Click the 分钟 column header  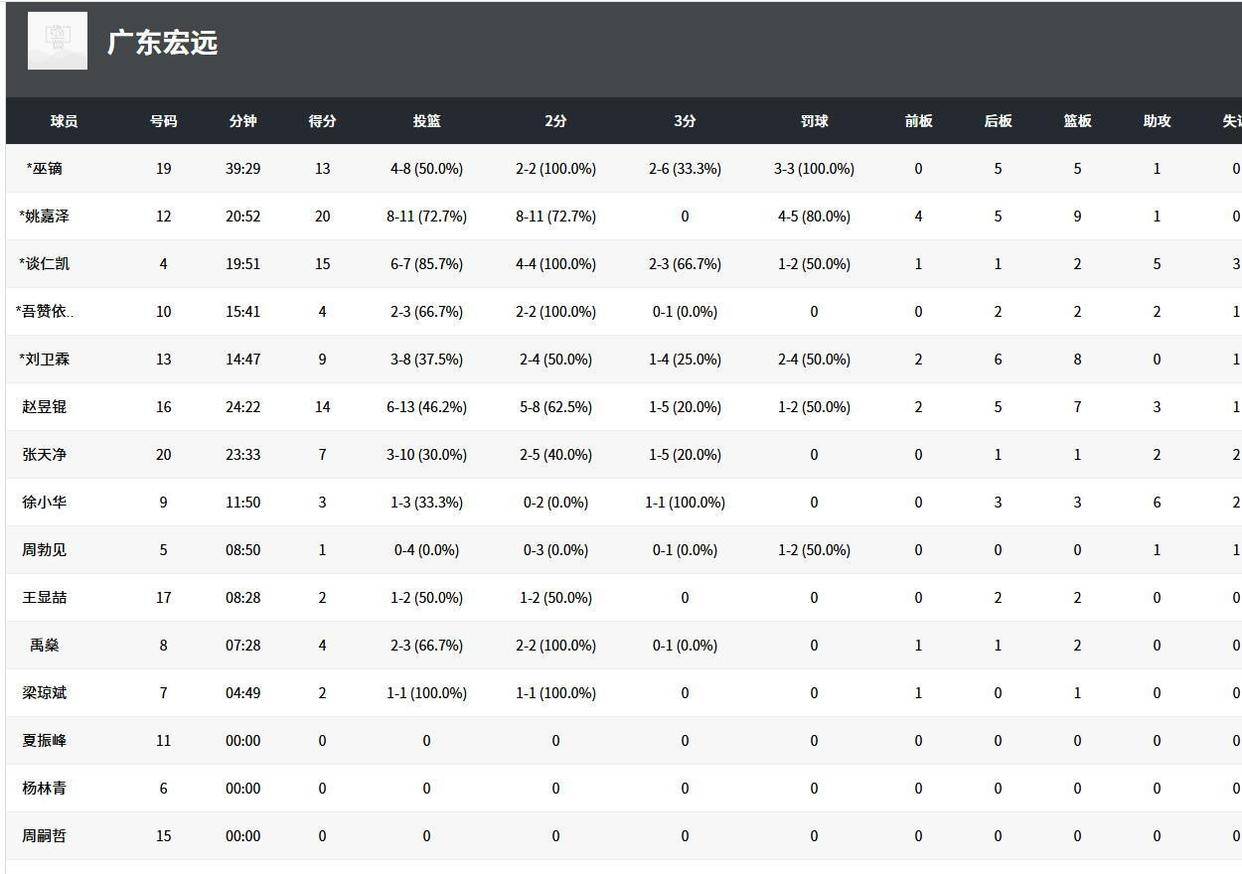click(243, 121)
